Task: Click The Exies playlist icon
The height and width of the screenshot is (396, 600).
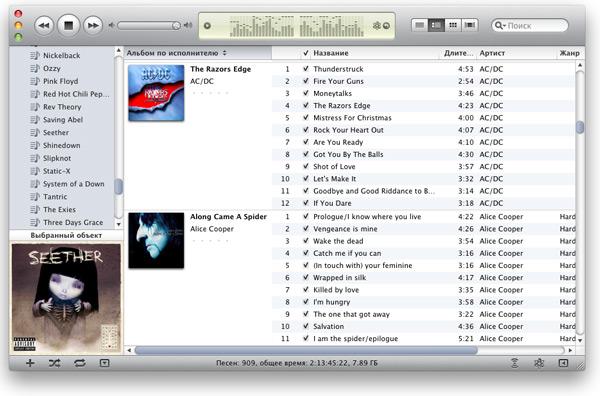Action: (35, 210)
